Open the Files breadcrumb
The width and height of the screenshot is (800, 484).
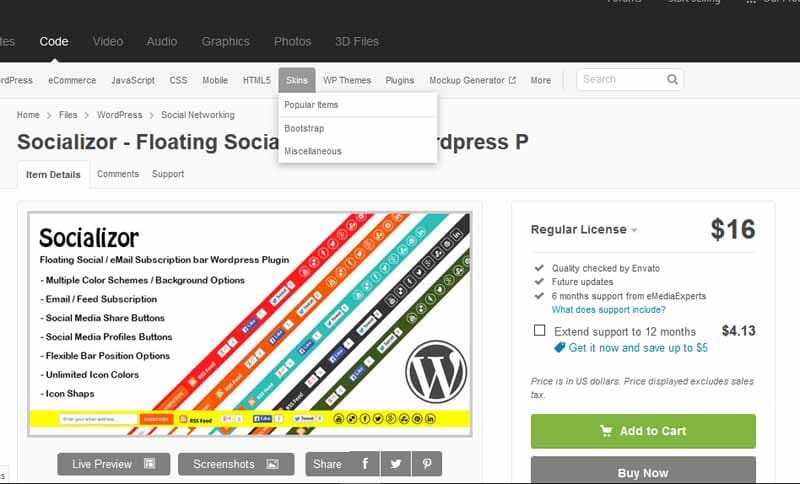68,115
